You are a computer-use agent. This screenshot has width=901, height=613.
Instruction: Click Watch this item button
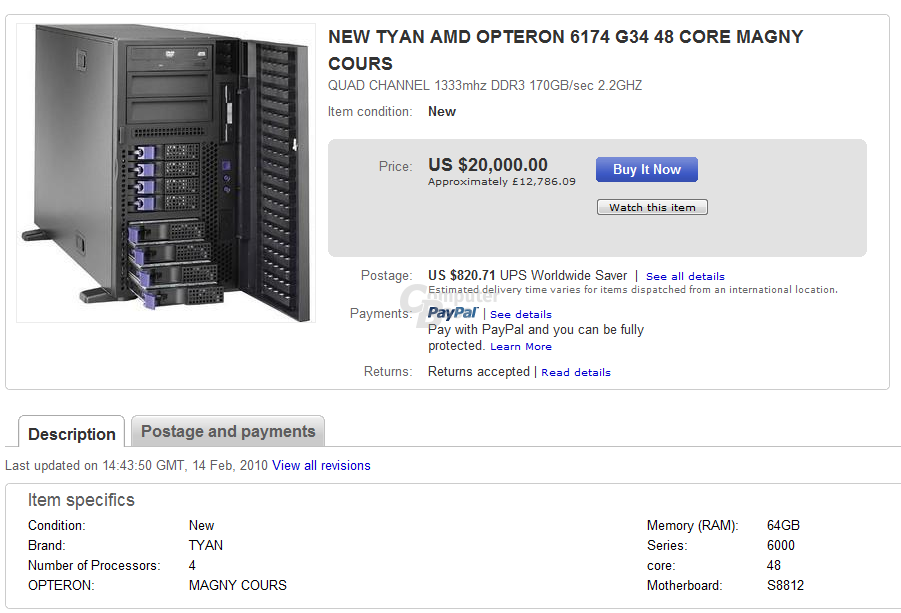pyautogui.click(x=652, y=207)
